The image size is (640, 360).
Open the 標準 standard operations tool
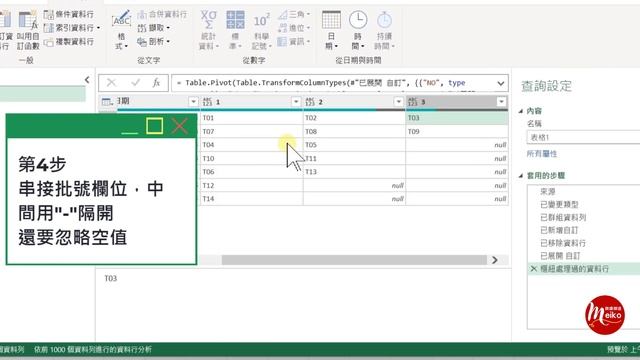coord(235,31)
